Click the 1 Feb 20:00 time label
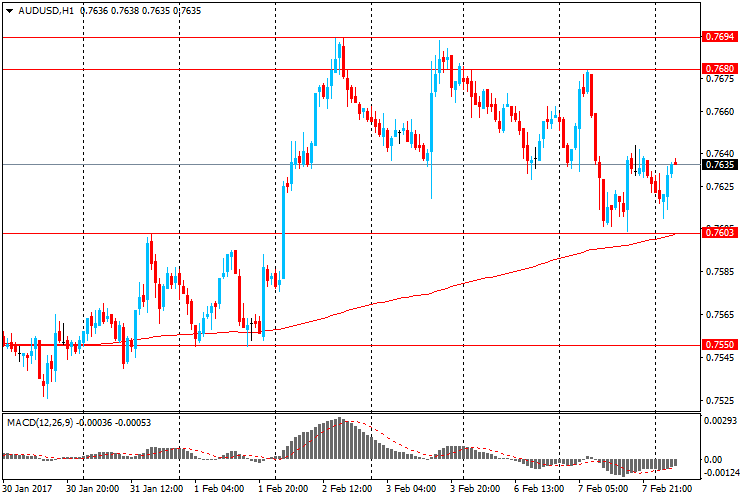This screenshot has height=500, width=740. tap(283, 488)
